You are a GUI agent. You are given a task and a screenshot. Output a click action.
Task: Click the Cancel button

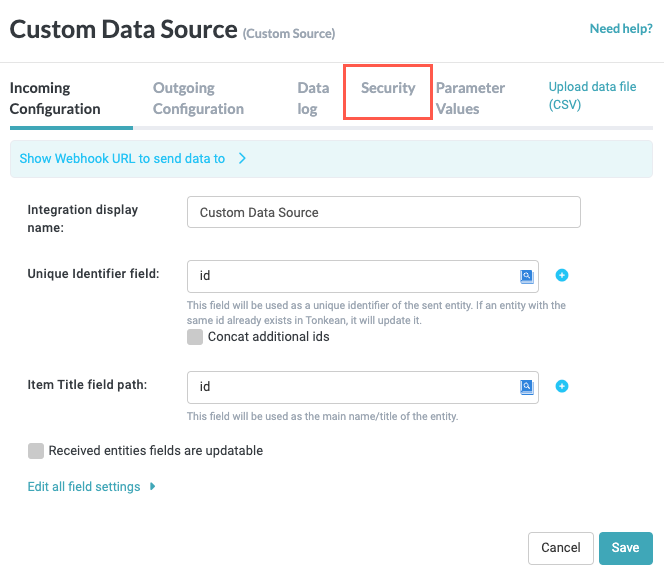[560, 548]
